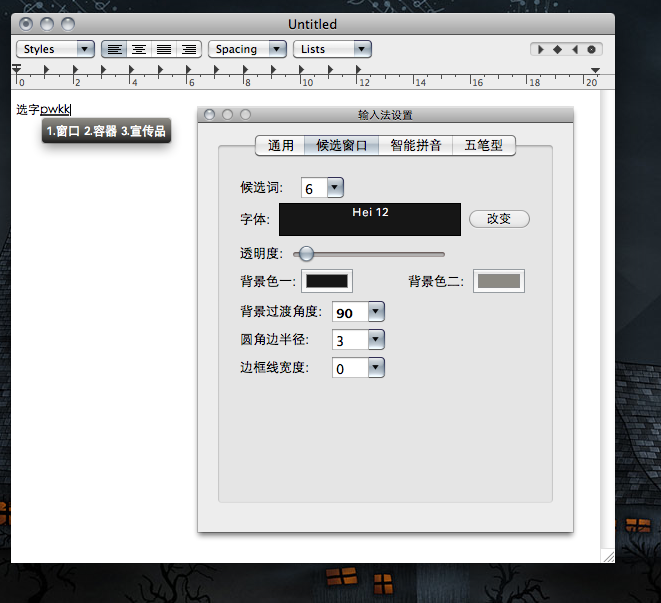Switch to the 五笔型 tab
This screenshot has width=661, height=603.
484,145
